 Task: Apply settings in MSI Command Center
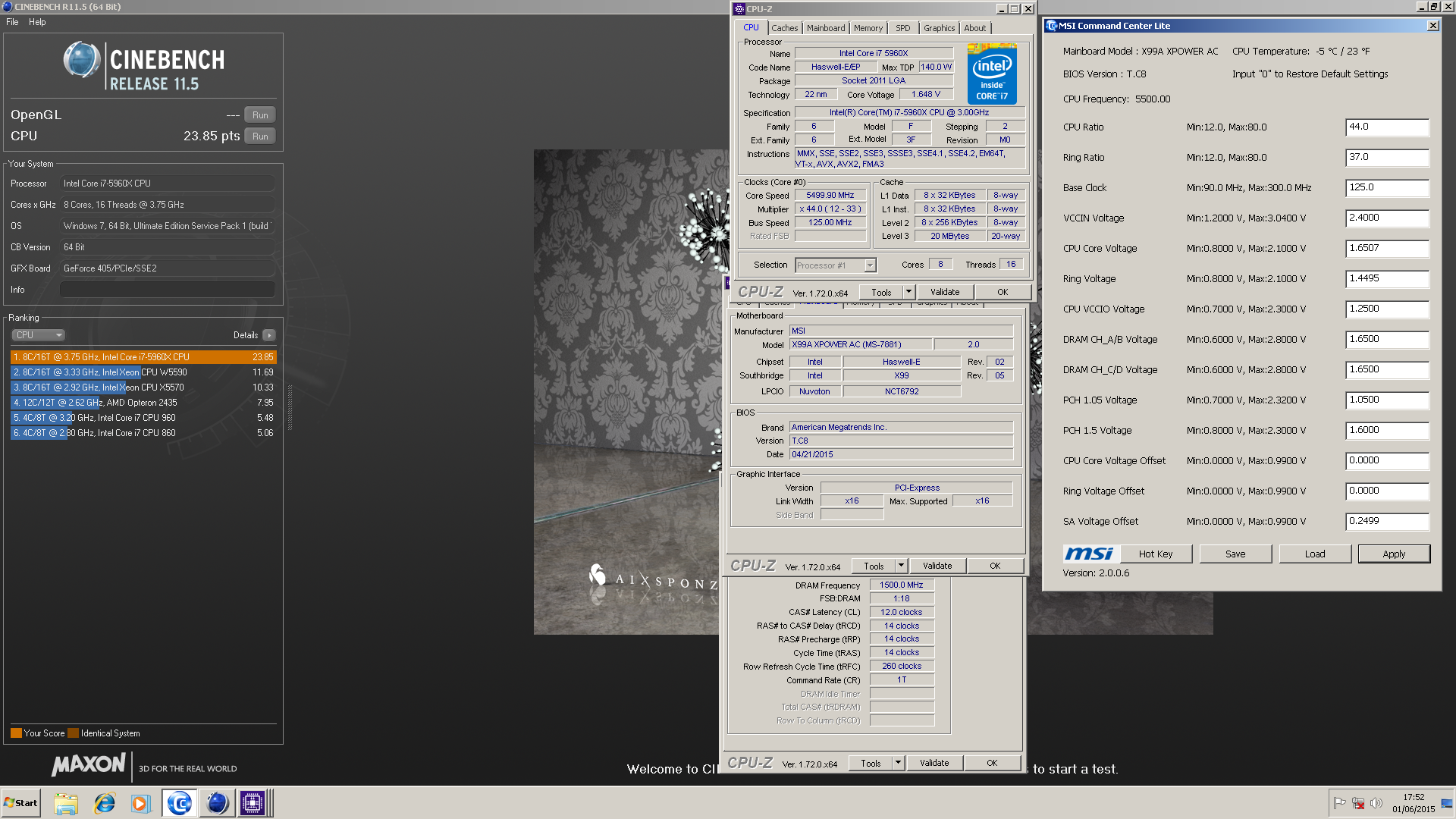[x=1394, y=554]
